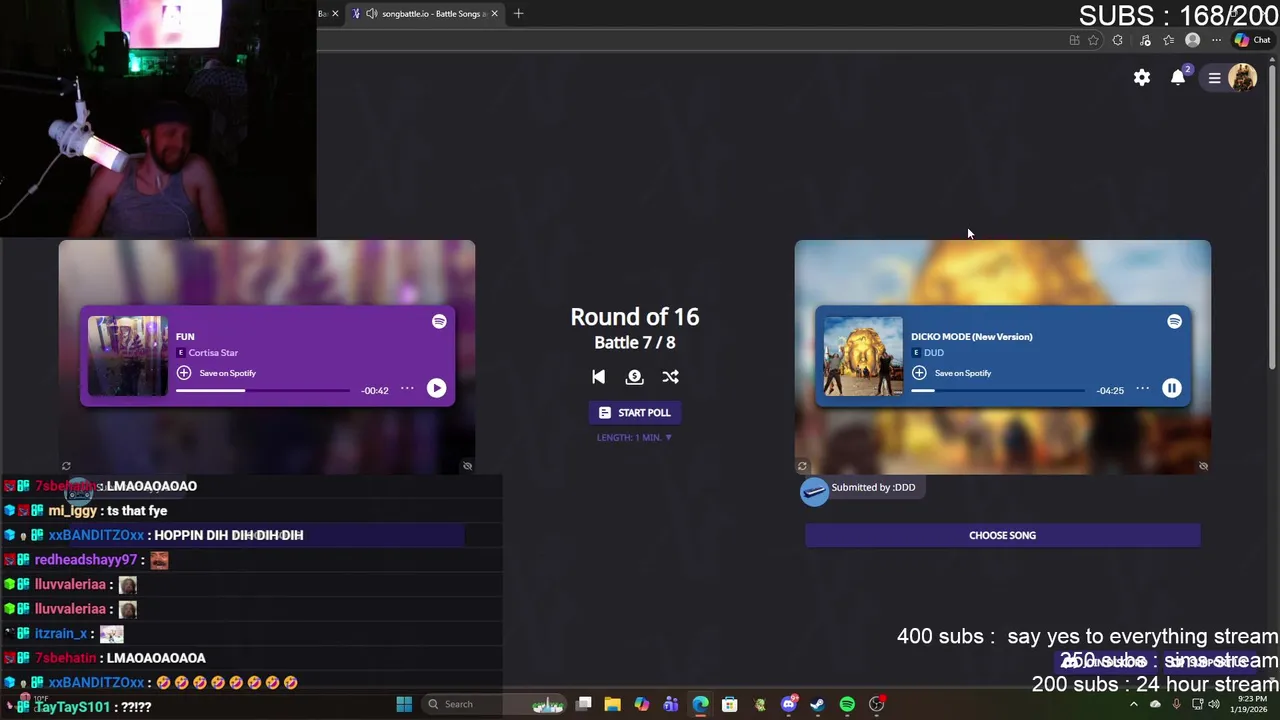Seek in the FUN progress bar

coord(263,390)
